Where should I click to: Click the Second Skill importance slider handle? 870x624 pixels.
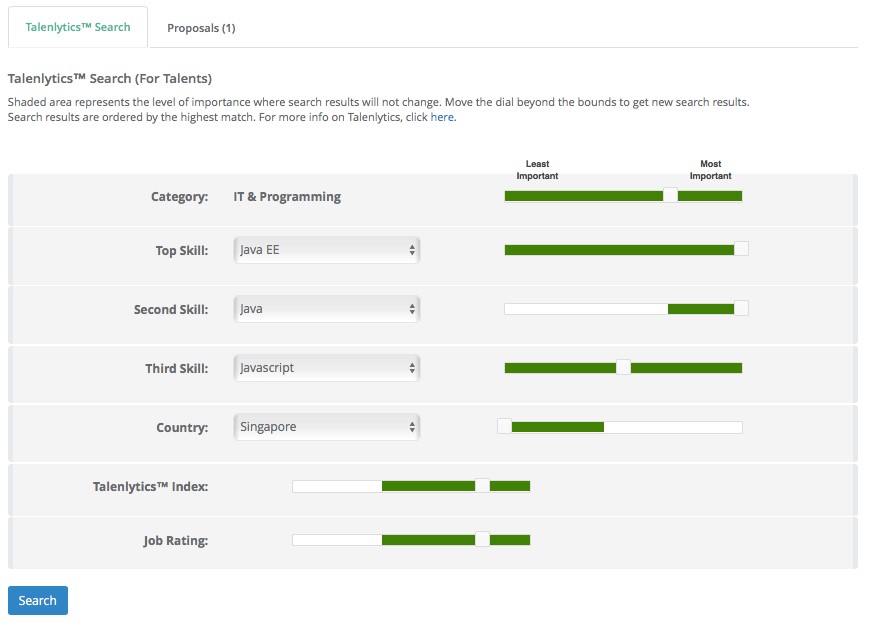[x=741, y=308]
